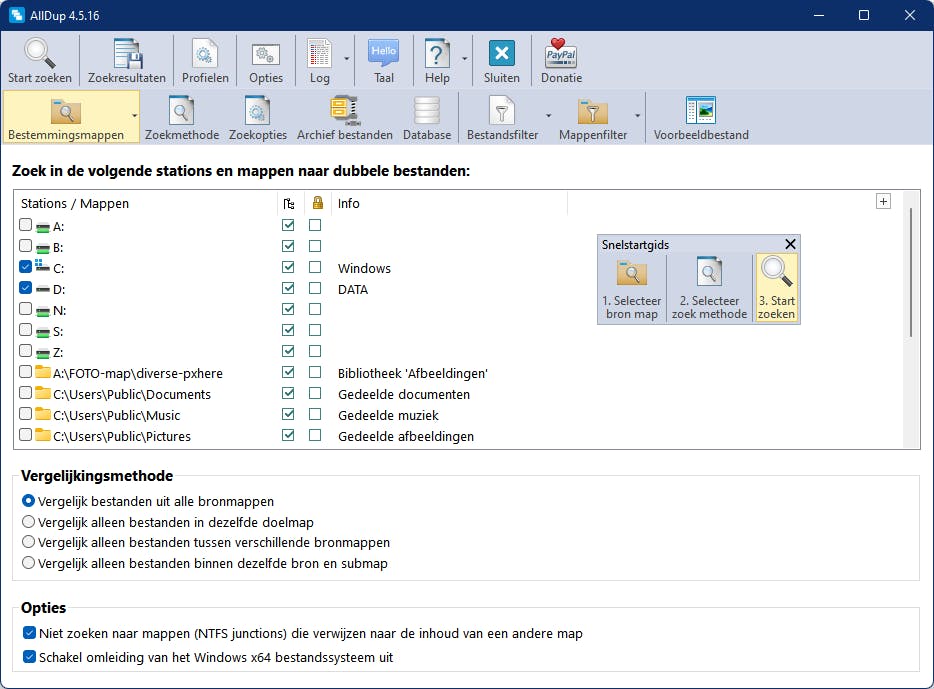This screenshot has width=934, height=689.
Task: Select 'Vergelijk alleen bestanden in dezelfde doelmap'
Action: tap(29, 522)
